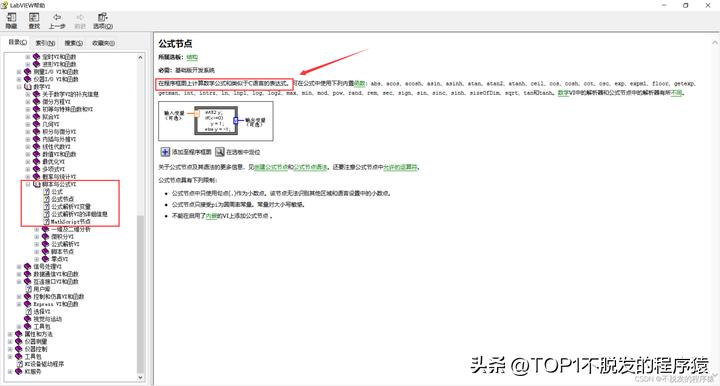The height and width of the screenshot is (386, 720).
Task: Click the 在选板中定位 magnifier icon
Action: [x=219, y=151]
